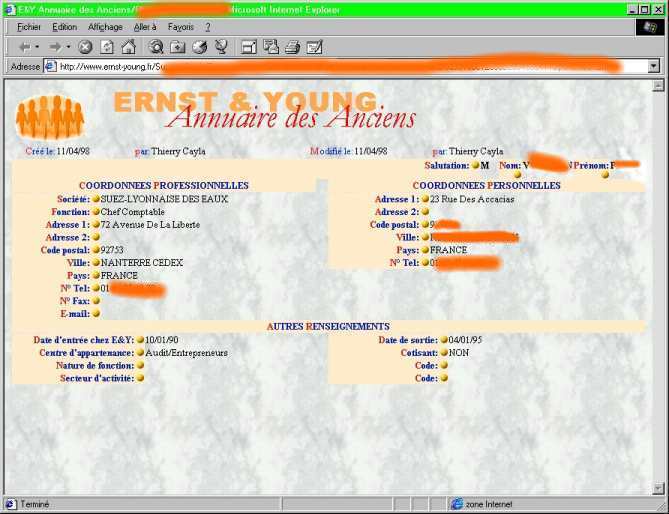669x514 pixels.
Task: Stop loading the page
Action: point(85,47)
